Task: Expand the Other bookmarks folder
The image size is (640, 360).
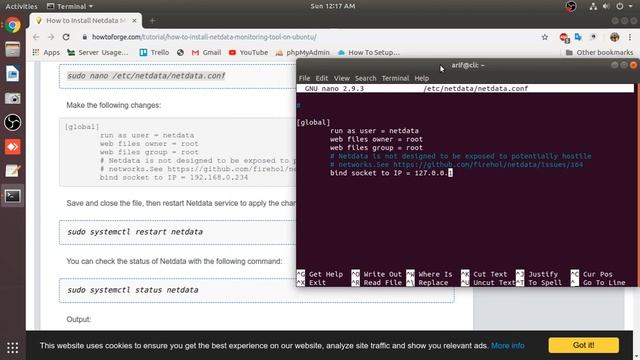Action: tap(599, 53)
